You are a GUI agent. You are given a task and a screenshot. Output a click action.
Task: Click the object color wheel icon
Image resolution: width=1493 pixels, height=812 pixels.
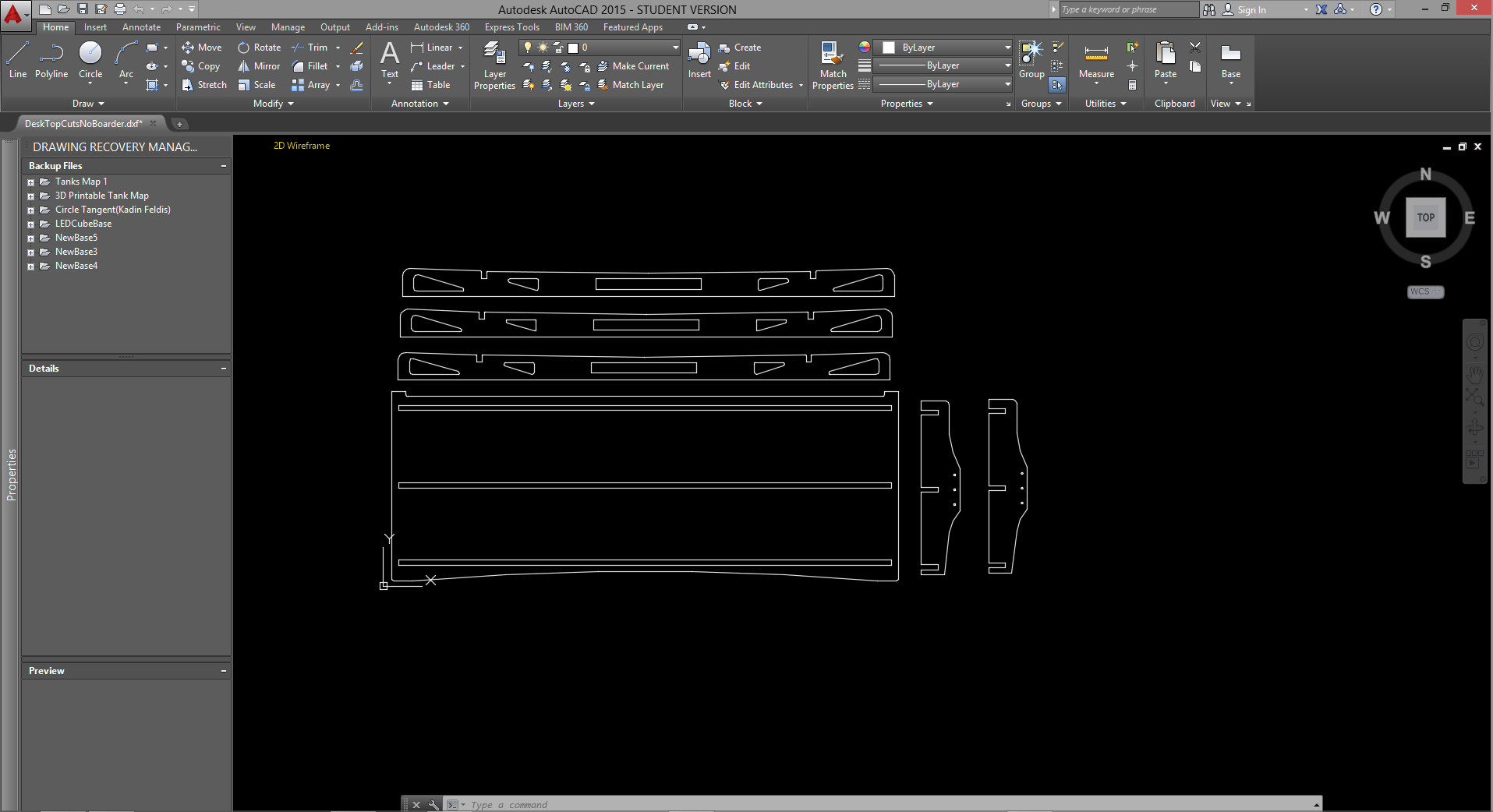(x=865, y=48)
